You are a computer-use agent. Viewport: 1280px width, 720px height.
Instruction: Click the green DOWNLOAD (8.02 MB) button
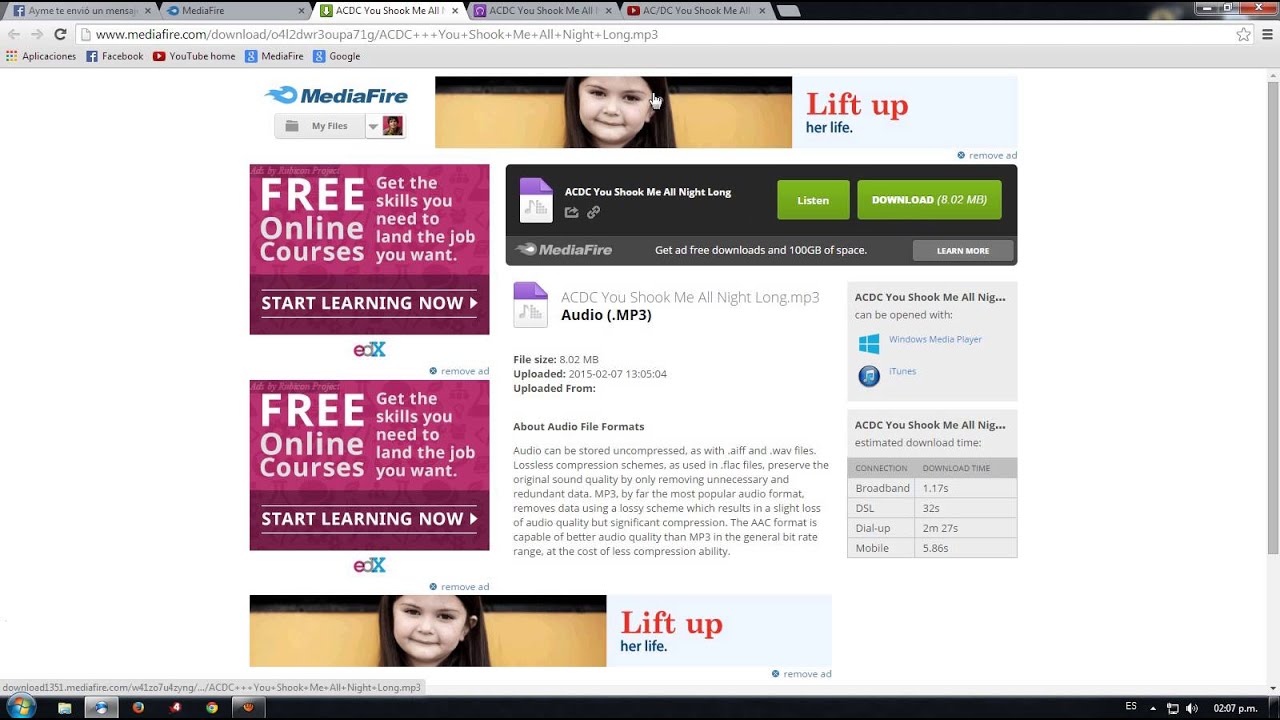coord(929,200)
